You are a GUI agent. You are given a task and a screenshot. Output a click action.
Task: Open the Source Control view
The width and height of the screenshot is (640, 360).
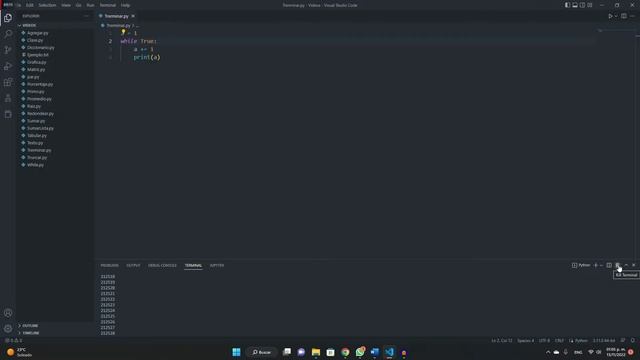(x=8, y=50)
